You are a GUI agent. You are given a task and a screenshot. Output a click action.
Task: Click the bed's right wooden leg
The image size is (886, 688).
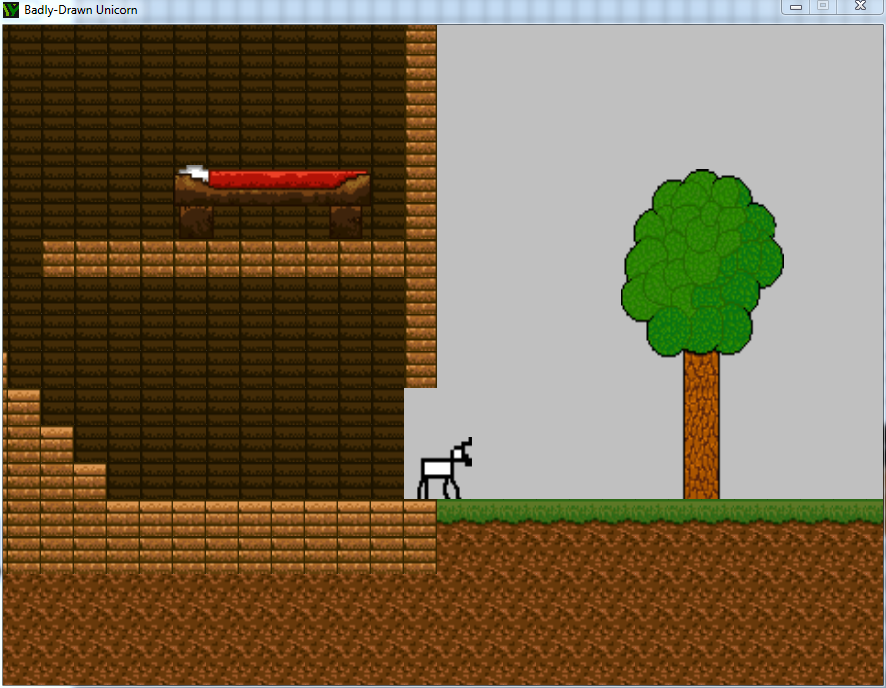click(x=346, y=221)
